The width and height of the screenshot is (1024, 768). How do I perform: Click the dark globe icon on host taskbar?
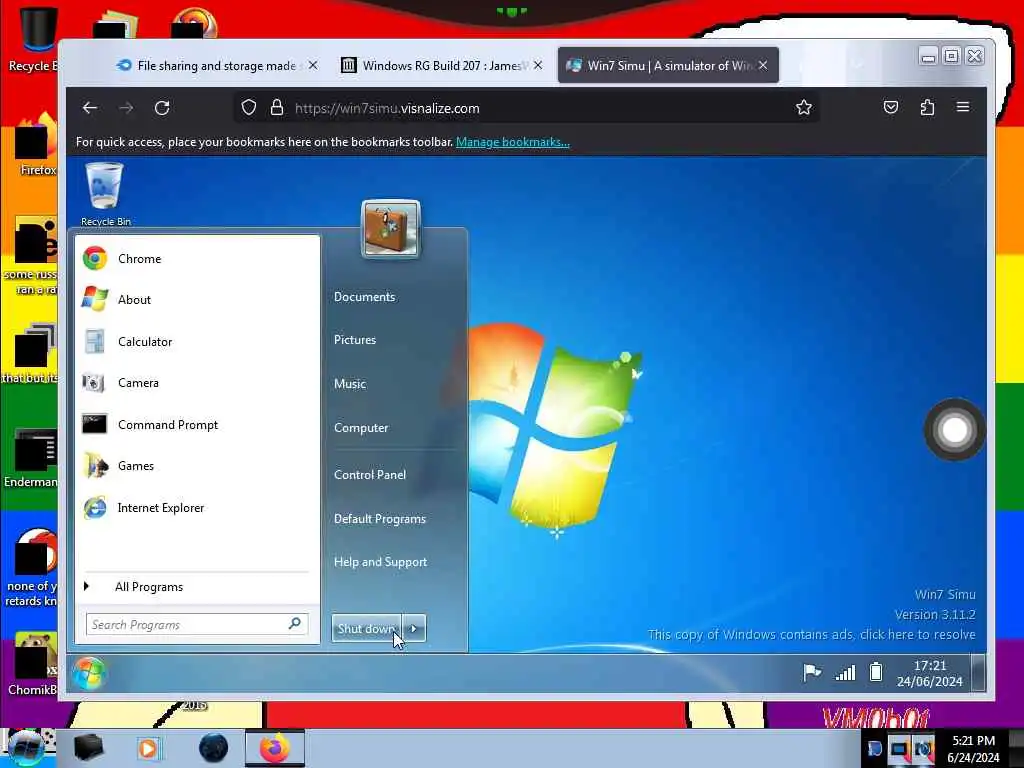tap(214, 748)
